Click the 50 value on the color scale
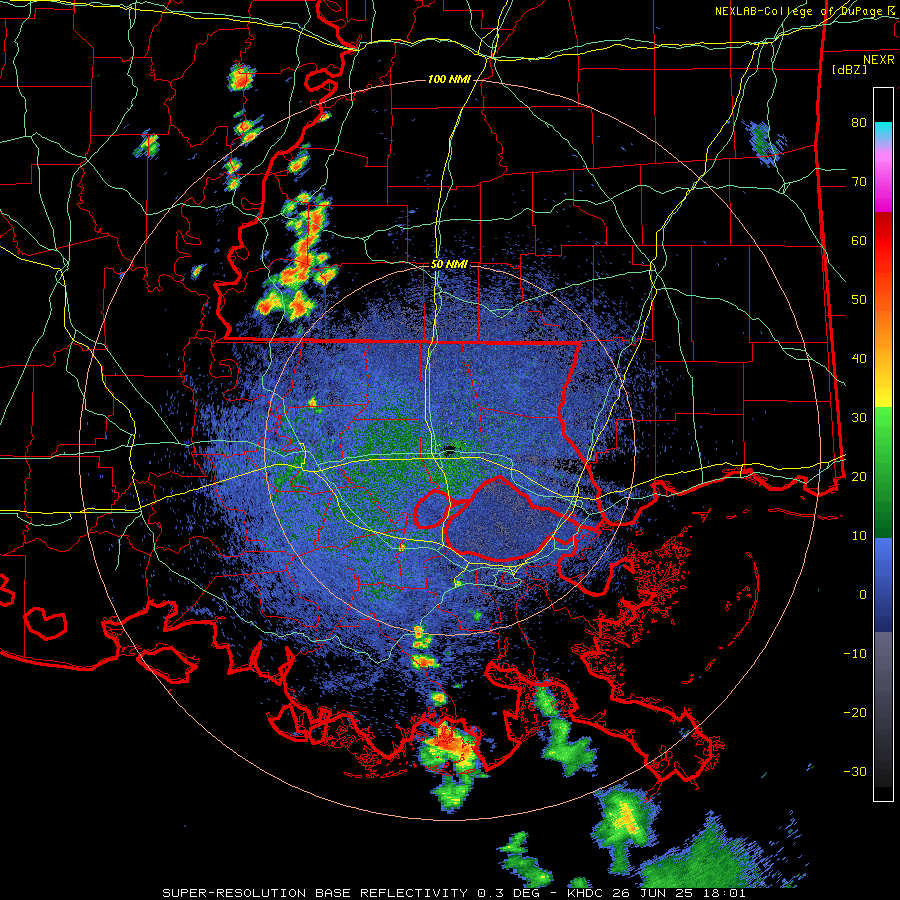 pos(859,300)
